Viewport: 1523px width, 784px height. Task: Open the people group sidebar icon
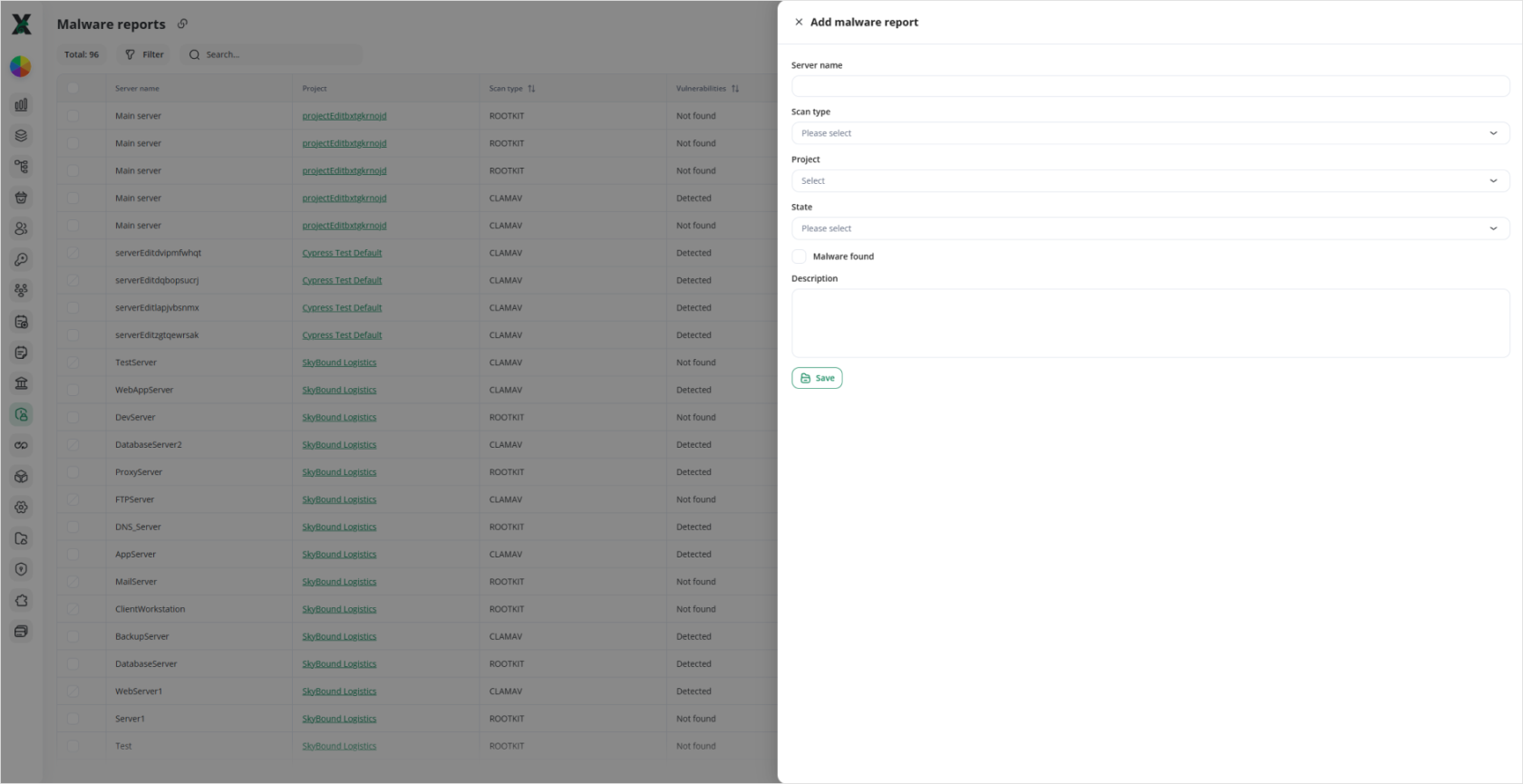pos(21,291)
